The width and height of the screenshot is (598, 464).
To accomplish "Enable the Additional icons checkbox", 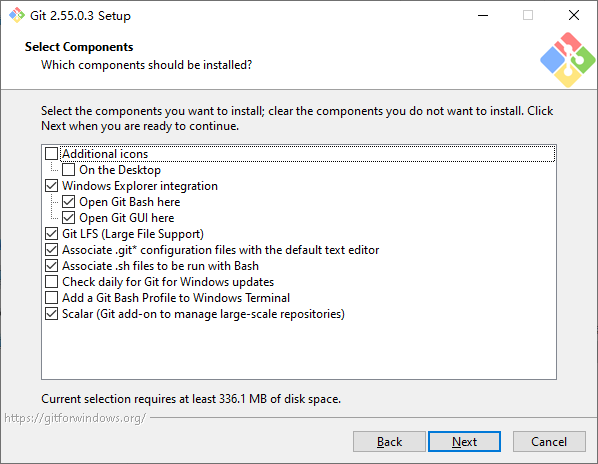I will (51, 154).
